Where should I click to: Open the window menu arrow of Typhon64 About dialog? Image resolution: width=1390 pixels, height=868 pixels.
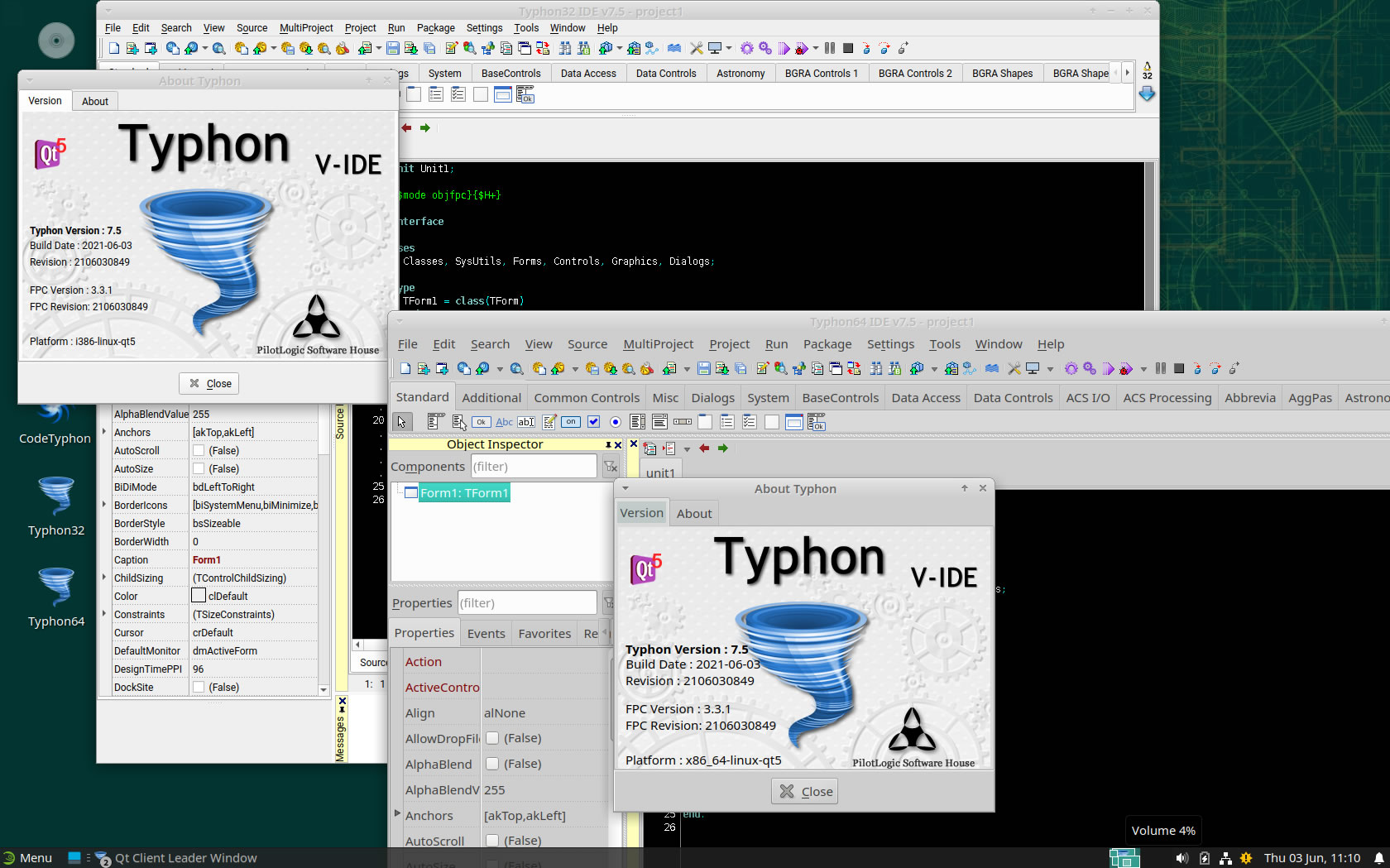(625, 488)
